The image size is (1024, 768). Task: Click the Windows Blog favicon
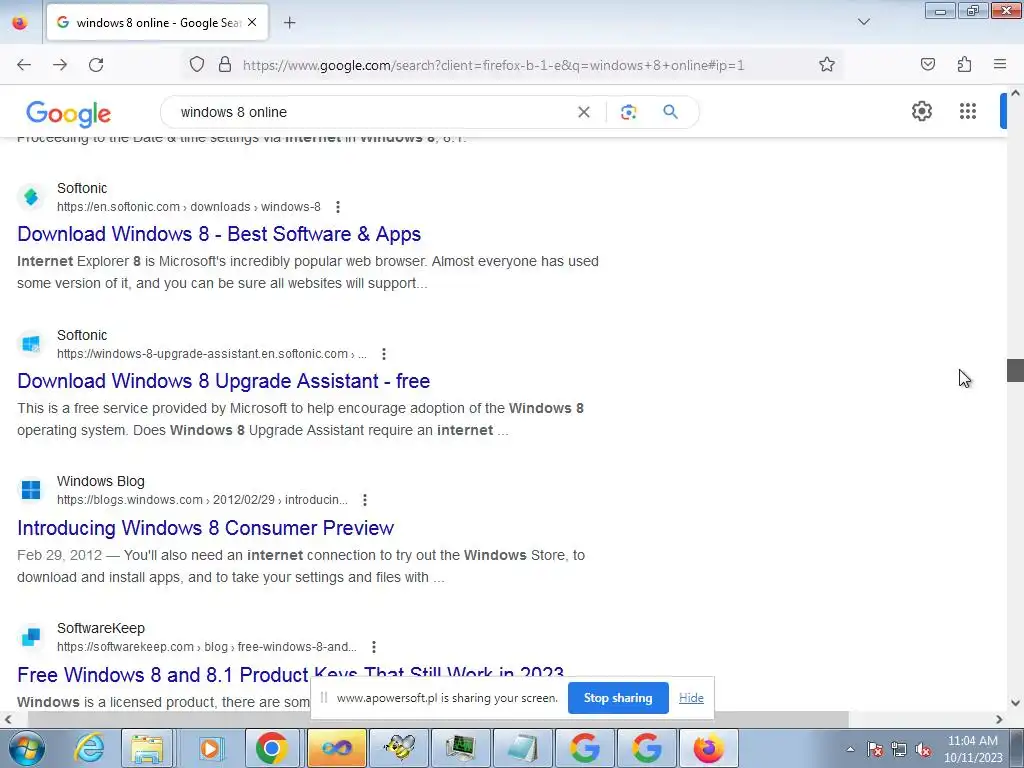(31, 490)
